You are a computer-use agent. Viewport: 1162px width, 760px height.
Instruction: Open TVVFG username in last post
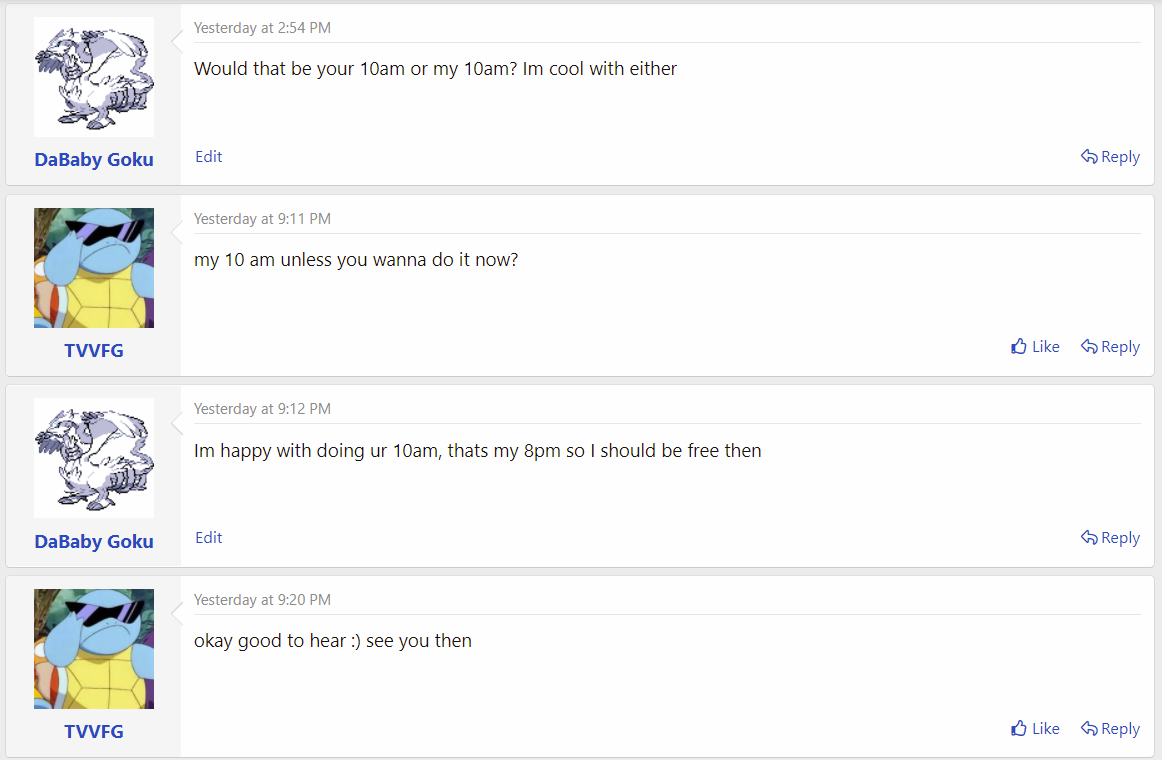[94, 731]
